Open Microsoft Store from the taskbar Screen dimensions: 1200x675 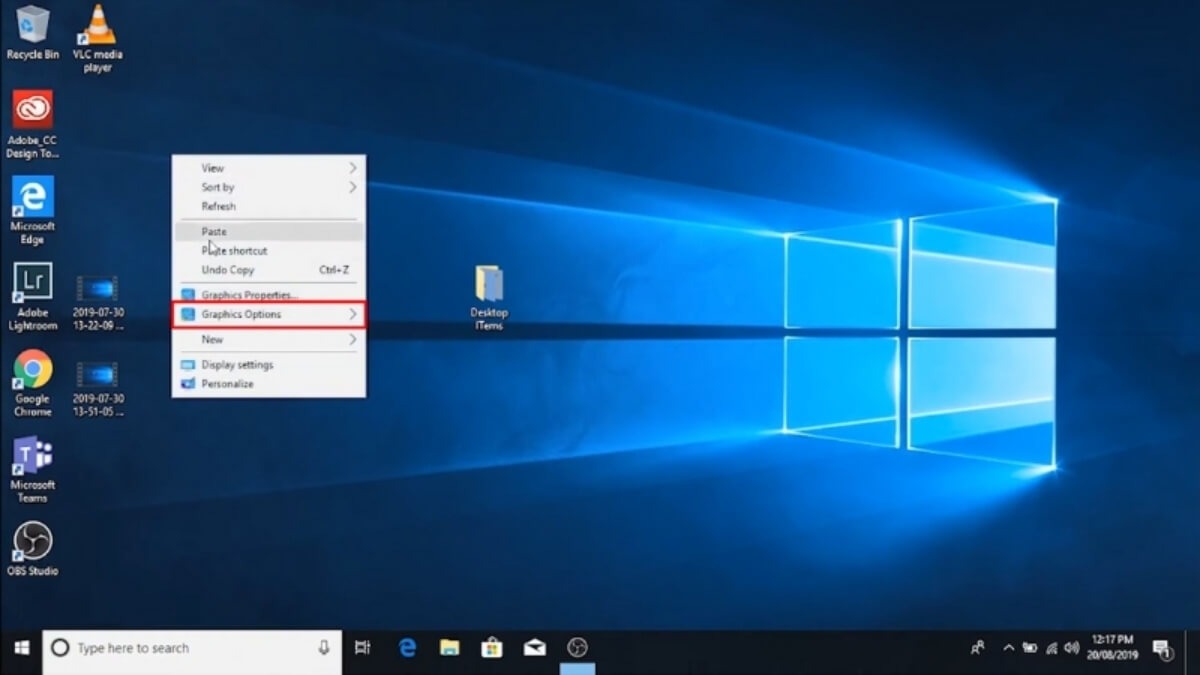[492, 648]
